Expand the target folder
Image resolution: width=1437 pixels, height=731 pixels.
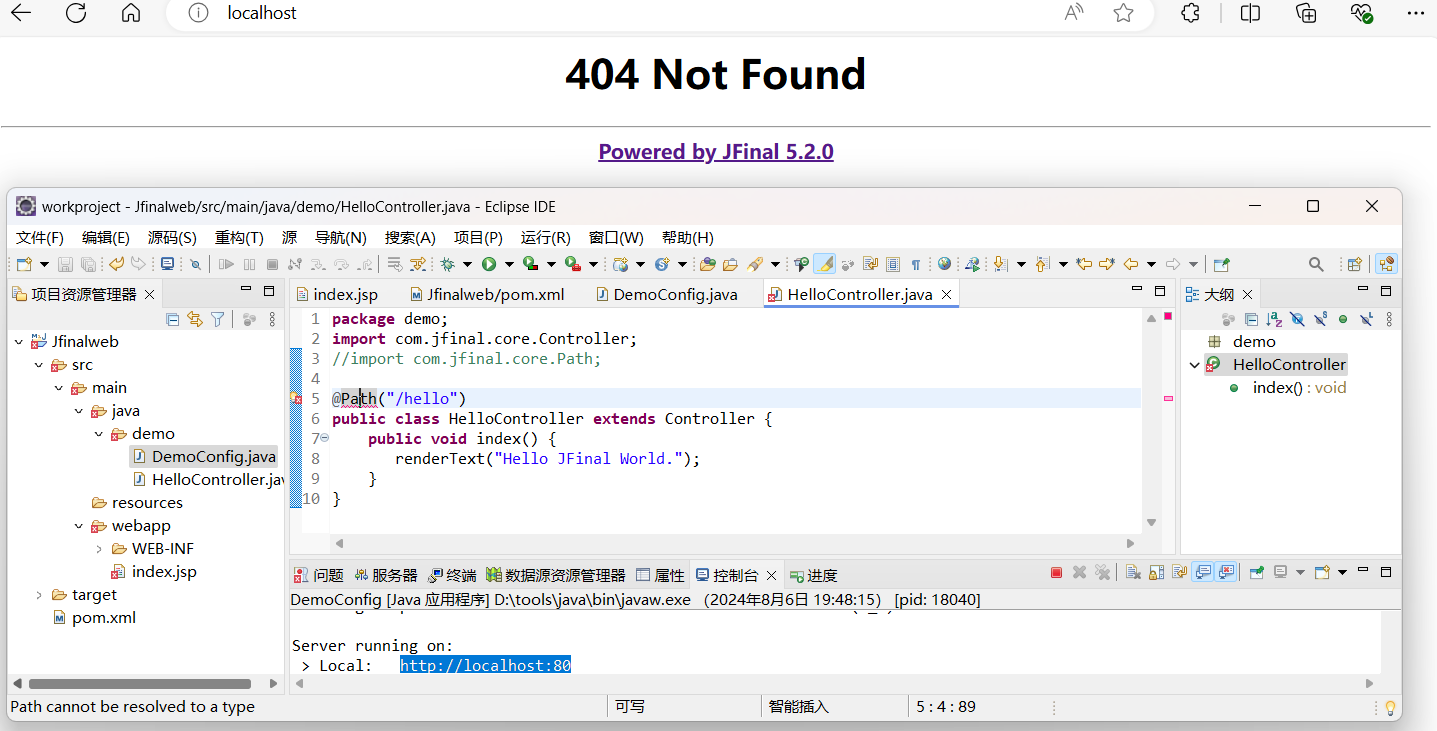(x=39, y=595)
